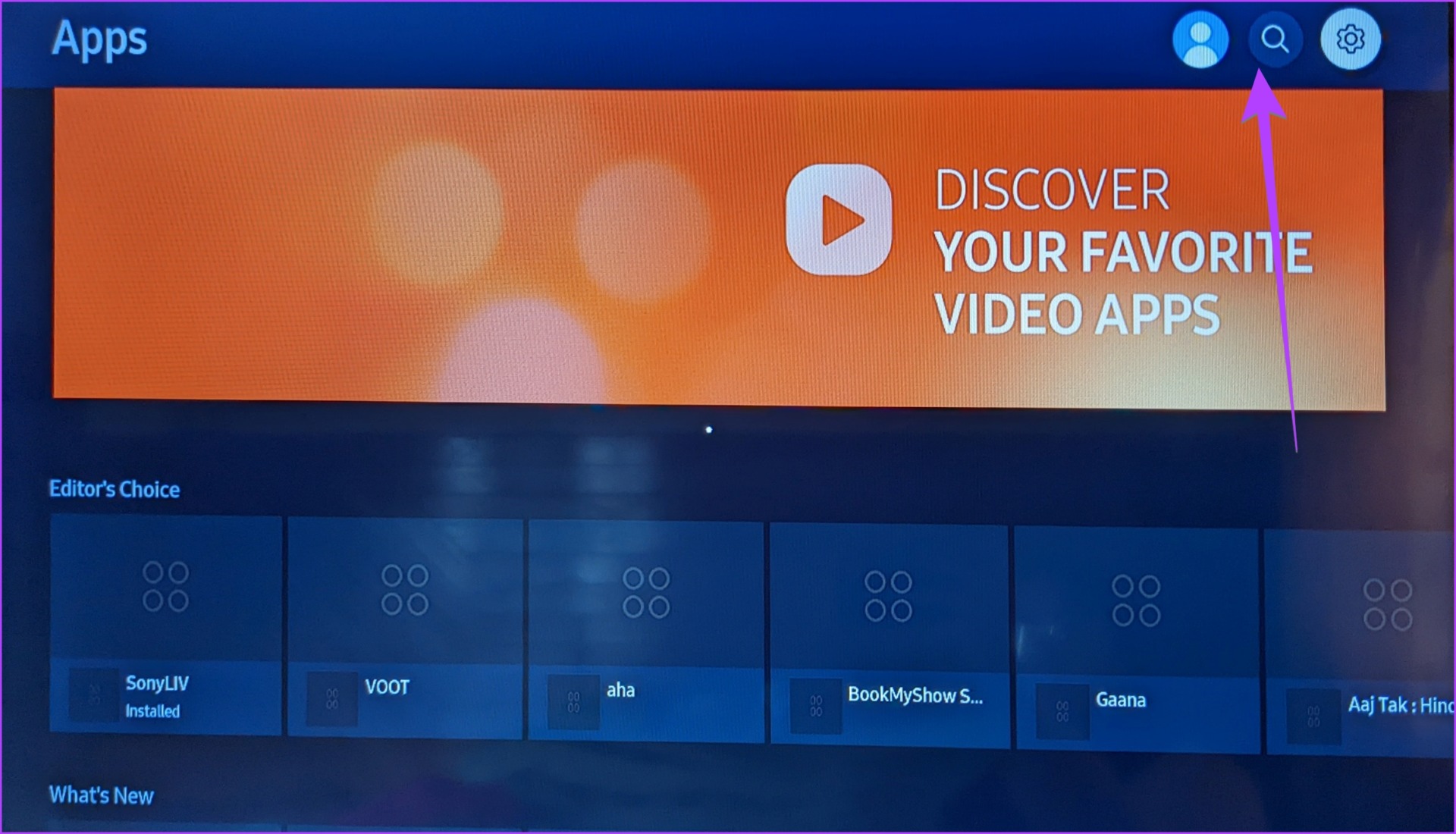This screenshot has height=834, width=1456.
Task: Click the Gaana tile label
Action: [x=1121, y=701]
